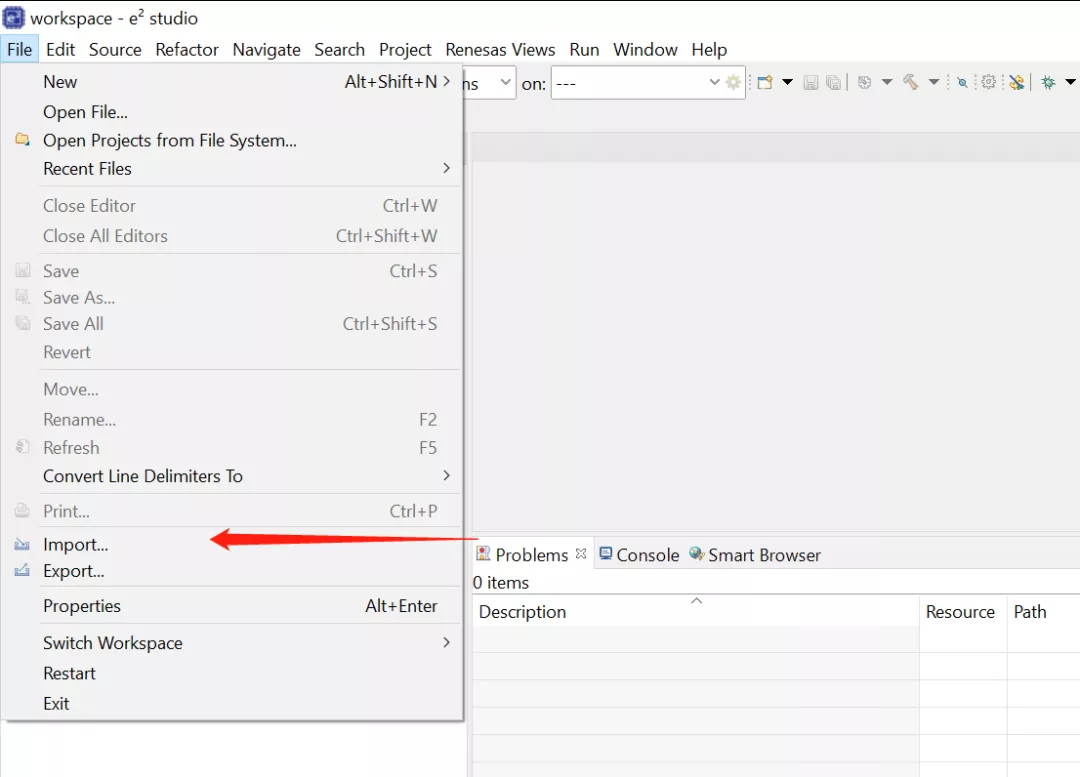Click the Problems view icon

484,554
